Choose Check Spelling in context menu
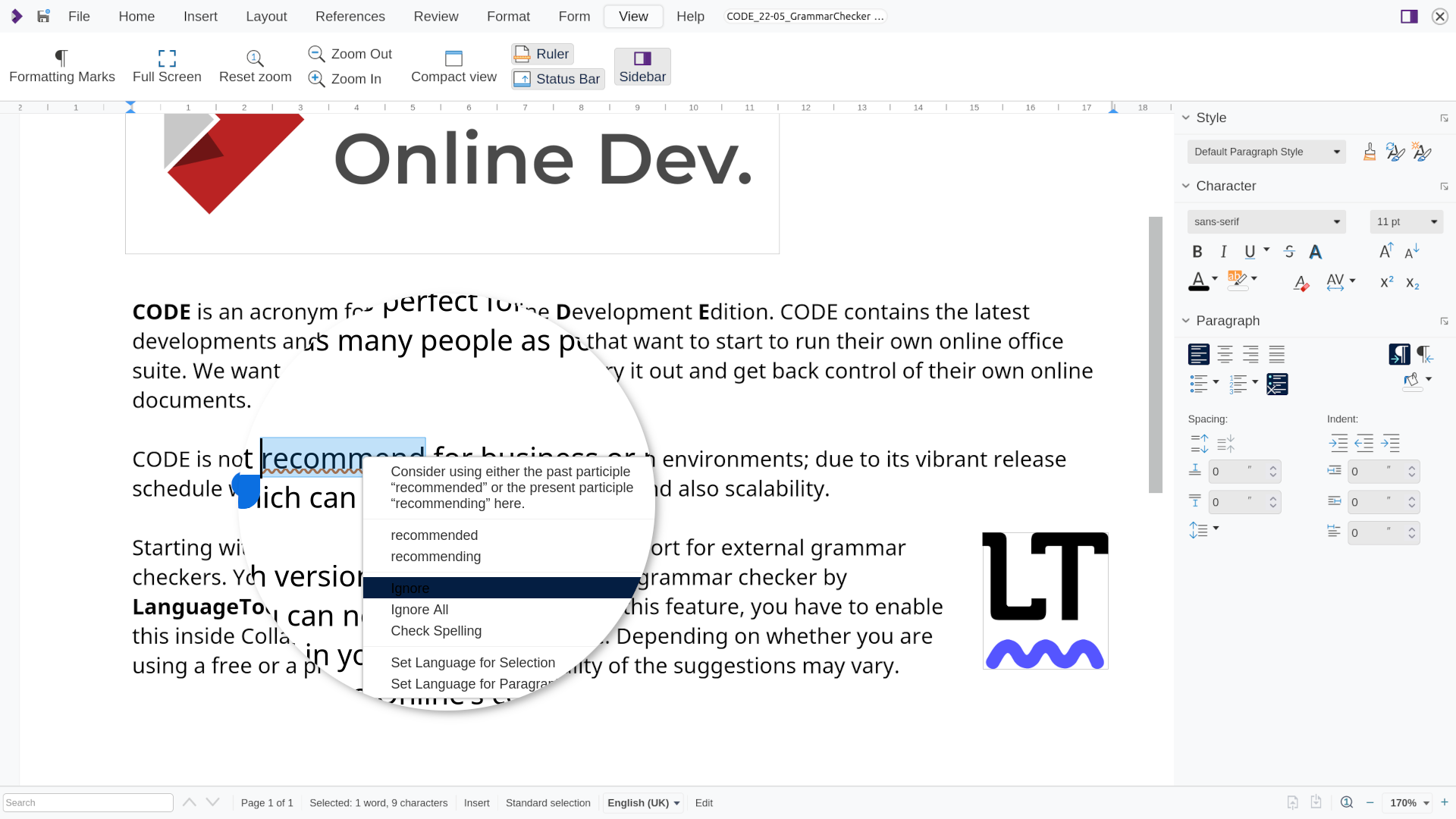 point(436,631)
